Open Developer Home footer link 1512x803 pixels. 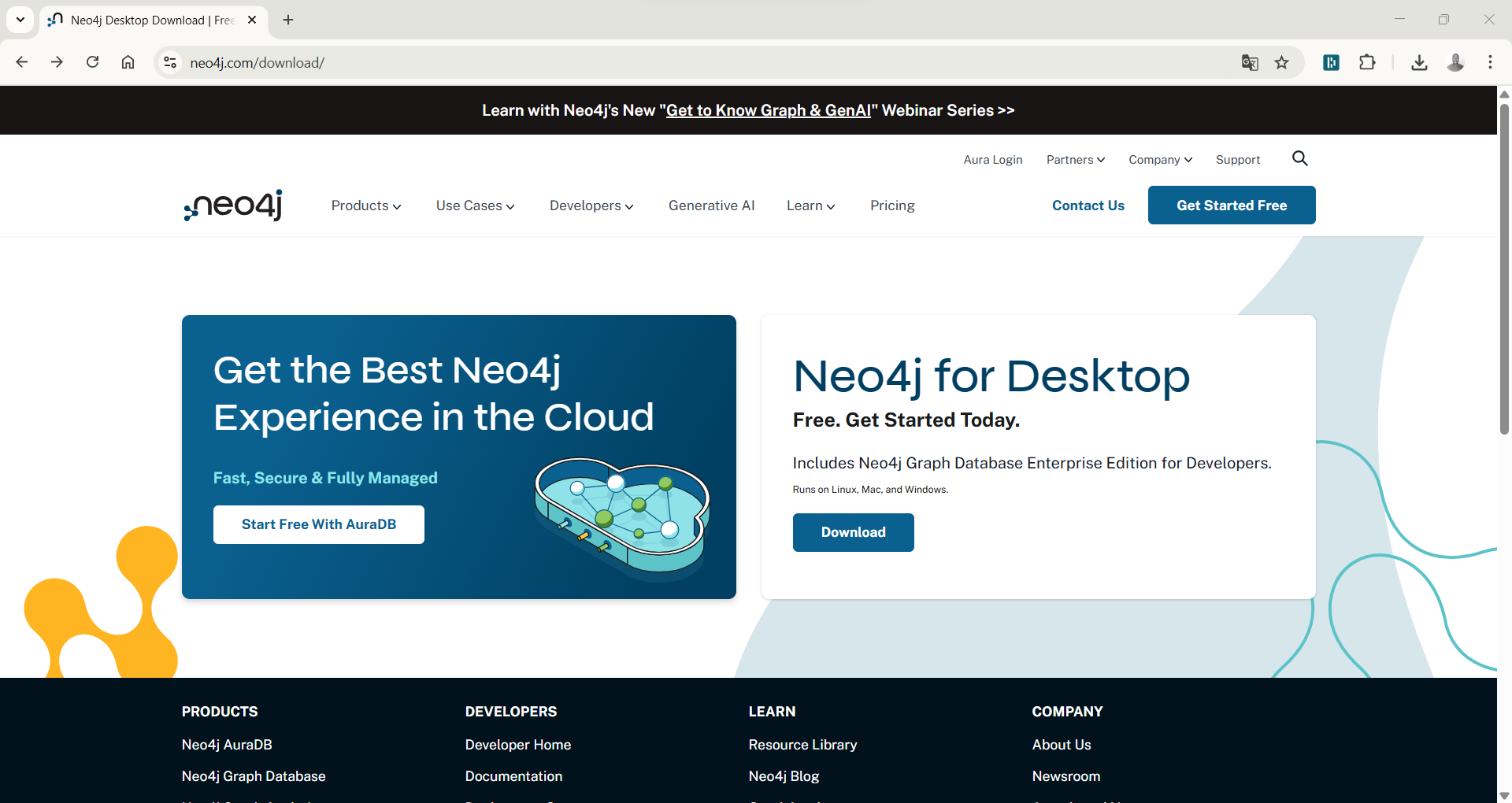click(518, 745)
